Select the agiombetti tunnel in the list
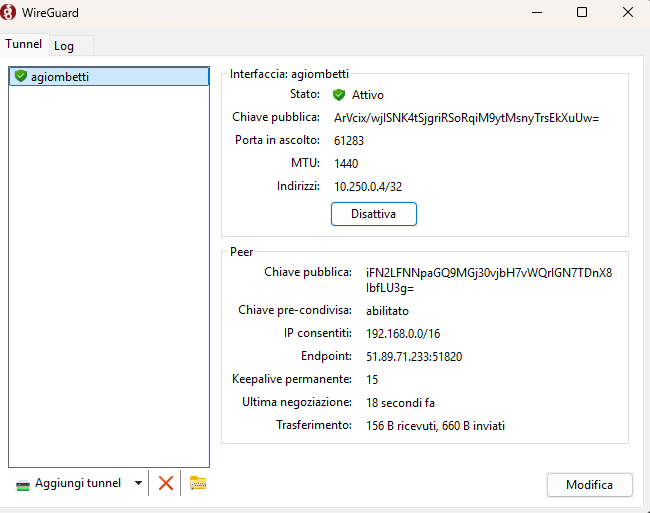 pyautogui.click(x=59, y=76)
